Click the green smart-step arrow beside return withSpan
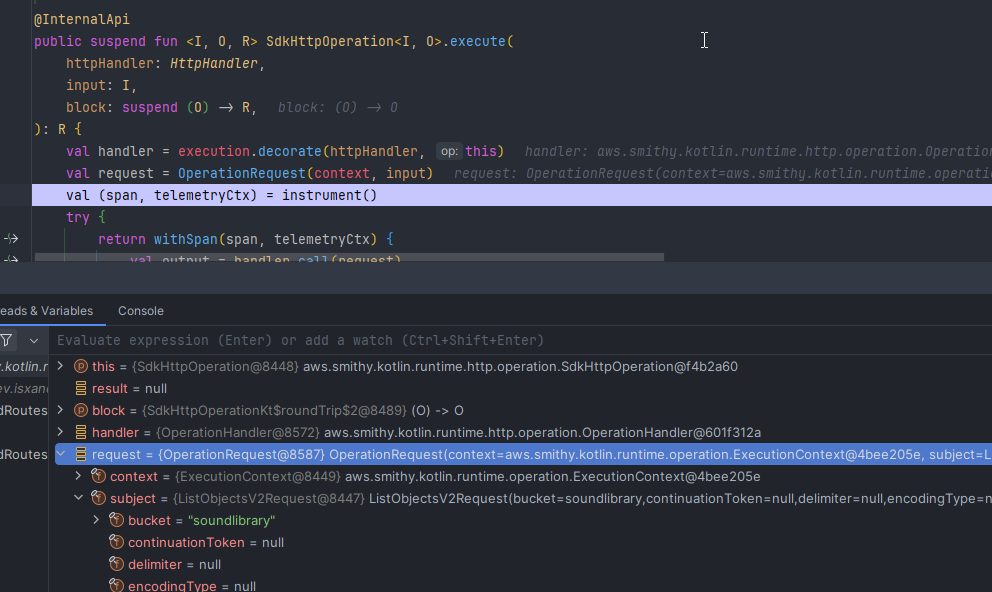992x592 pixels. coord(9,238)
